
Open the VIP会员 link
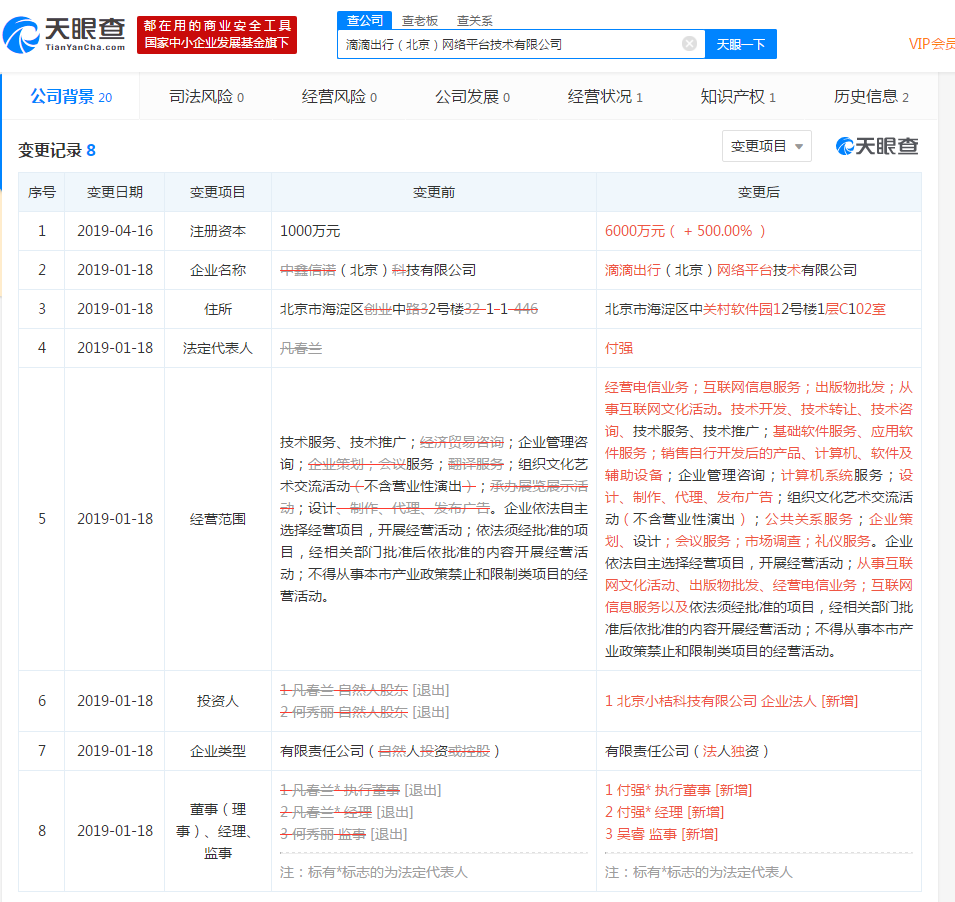930,44
